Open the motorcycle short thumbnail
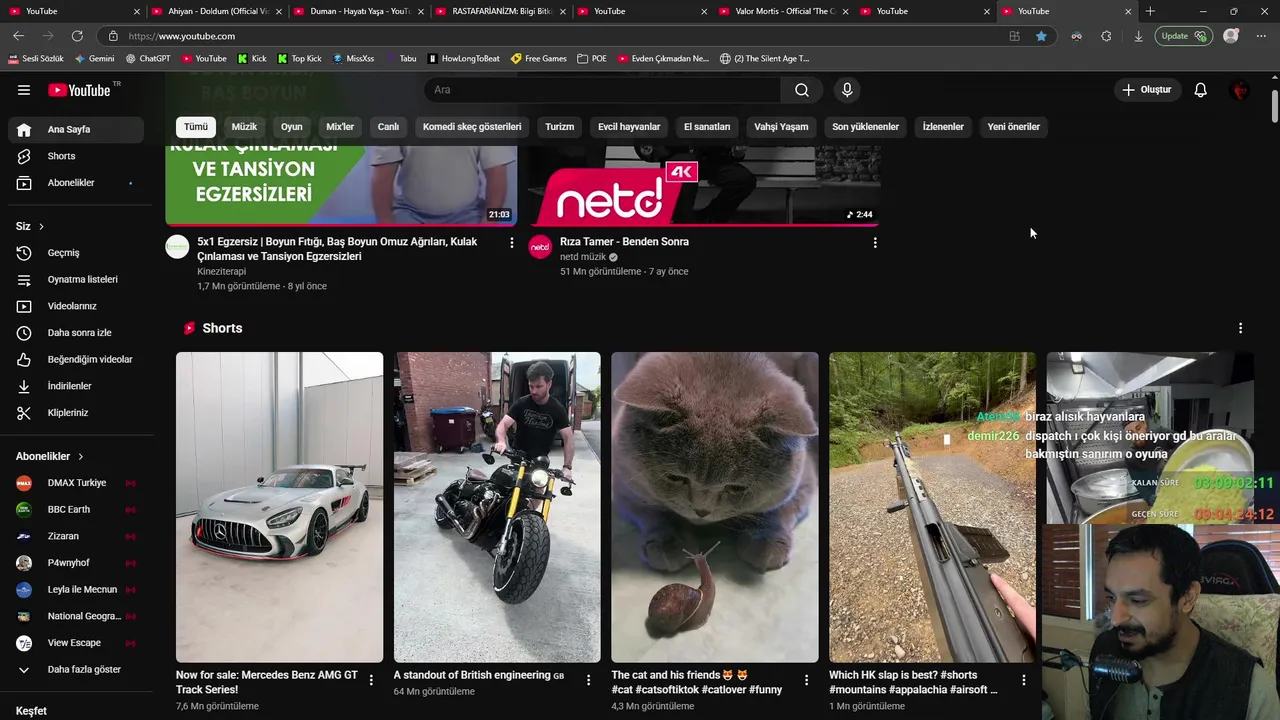Image resolution: width=1280 pixels, height=720 pixels. pos(497,507)
